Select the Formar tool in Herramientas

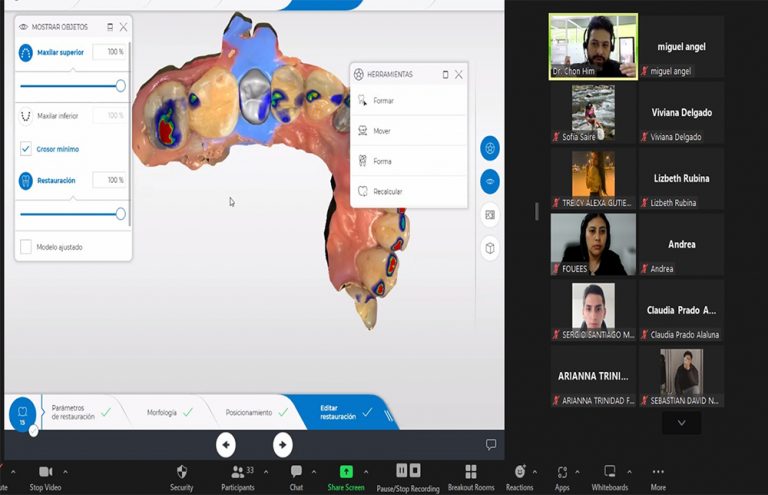click(x=383, y=101)
